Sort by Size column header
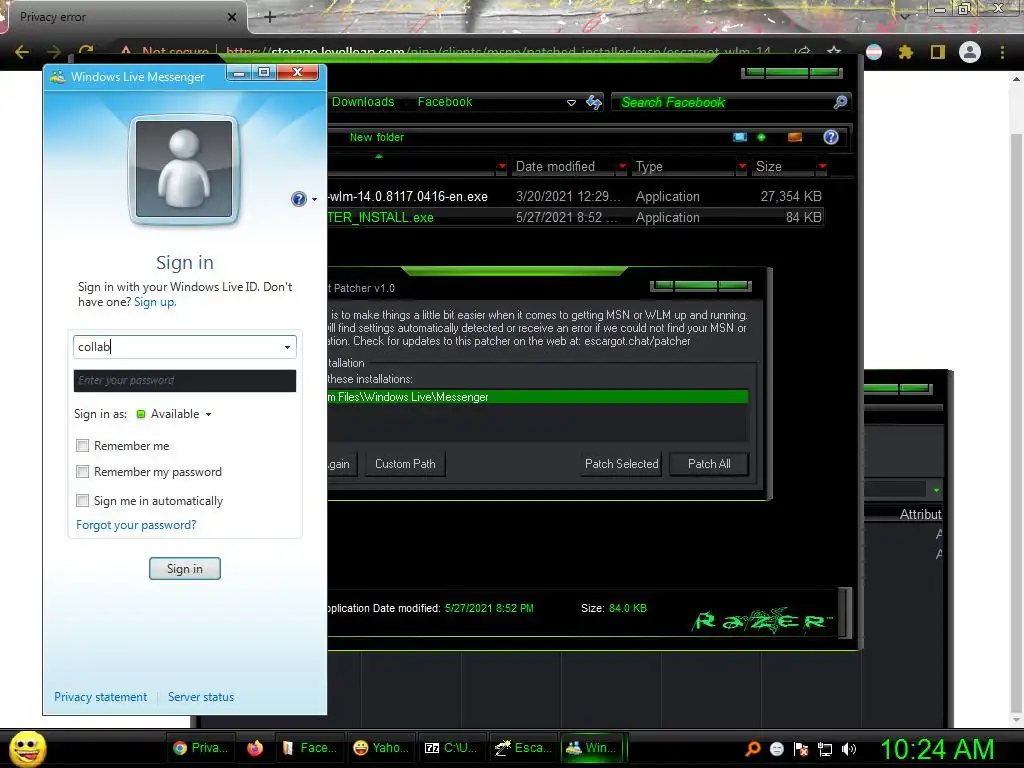Image resolution: width=1024 pixels, height=768 pixels. click(769, 167)
